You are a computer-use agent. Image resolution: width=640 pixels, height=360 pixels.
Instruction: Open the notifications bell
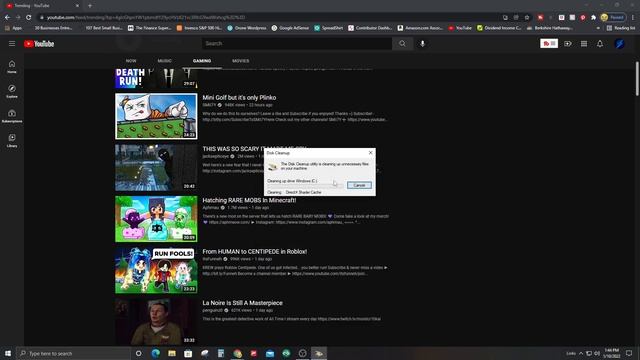(600, 44)
